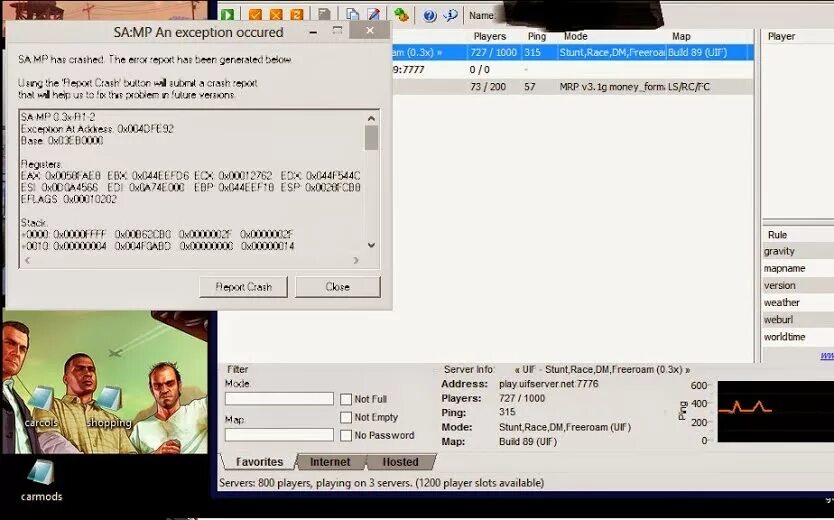Image resolution: width=834 pixels, height=520 pixels.
Task: Click the gray master list icon
Action: (324, 15)
